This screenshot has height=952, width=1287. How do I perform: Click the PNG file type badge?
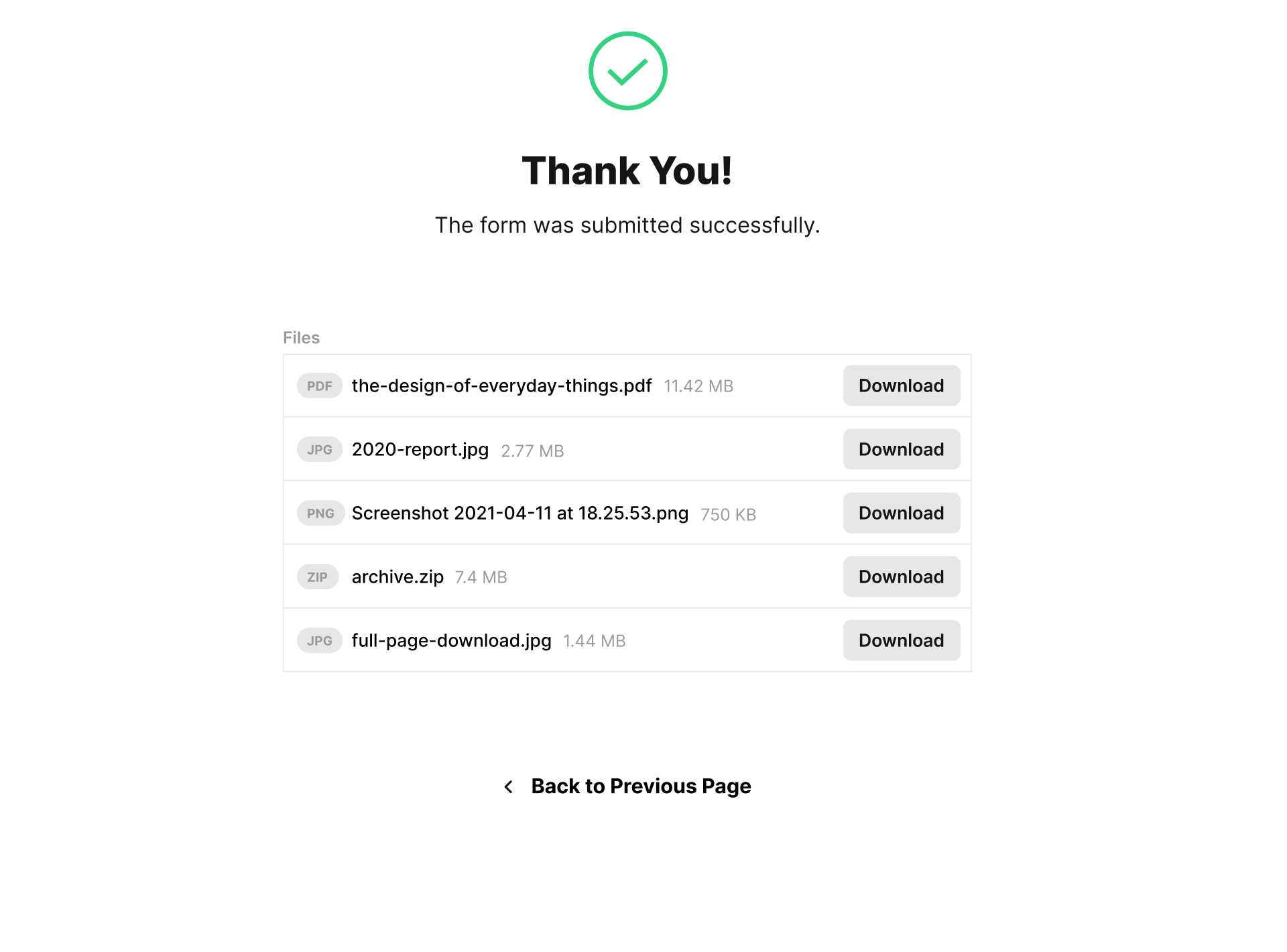pos(320,514)
